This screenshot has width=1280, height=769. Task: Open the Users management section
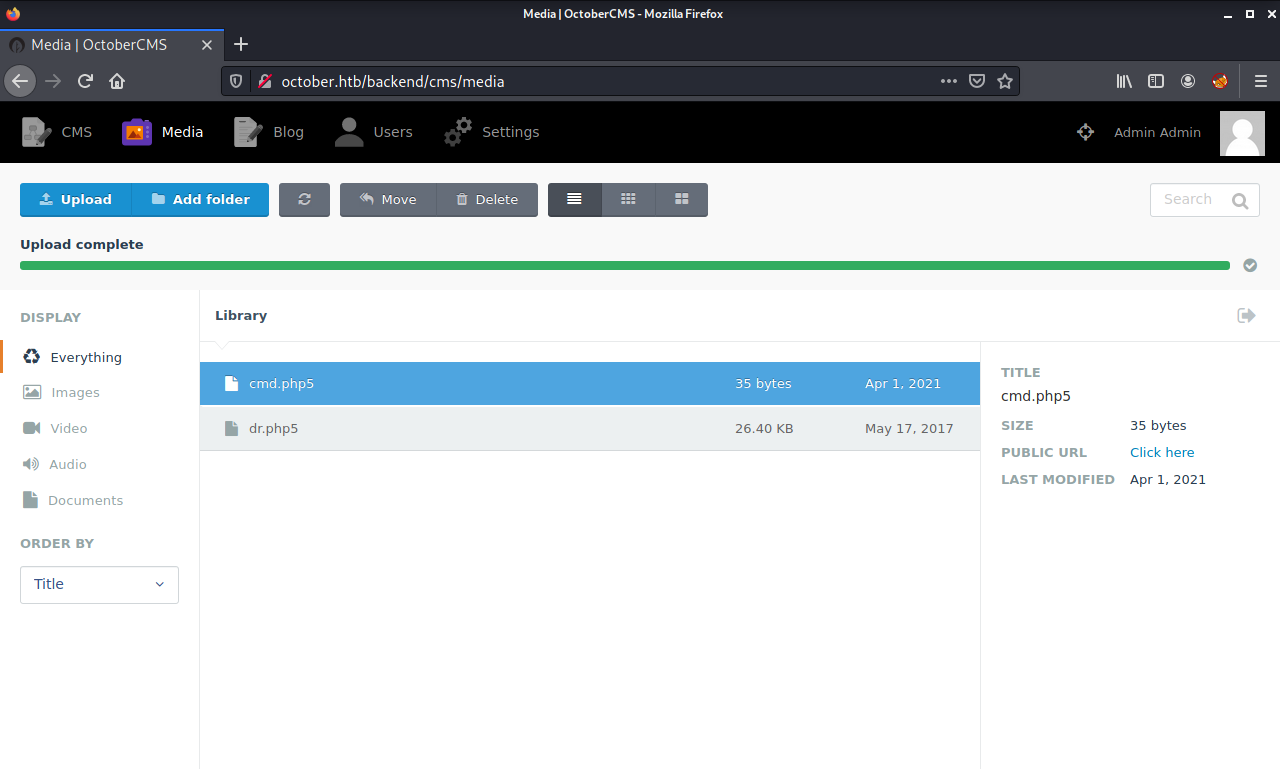[x=373, y=131]
